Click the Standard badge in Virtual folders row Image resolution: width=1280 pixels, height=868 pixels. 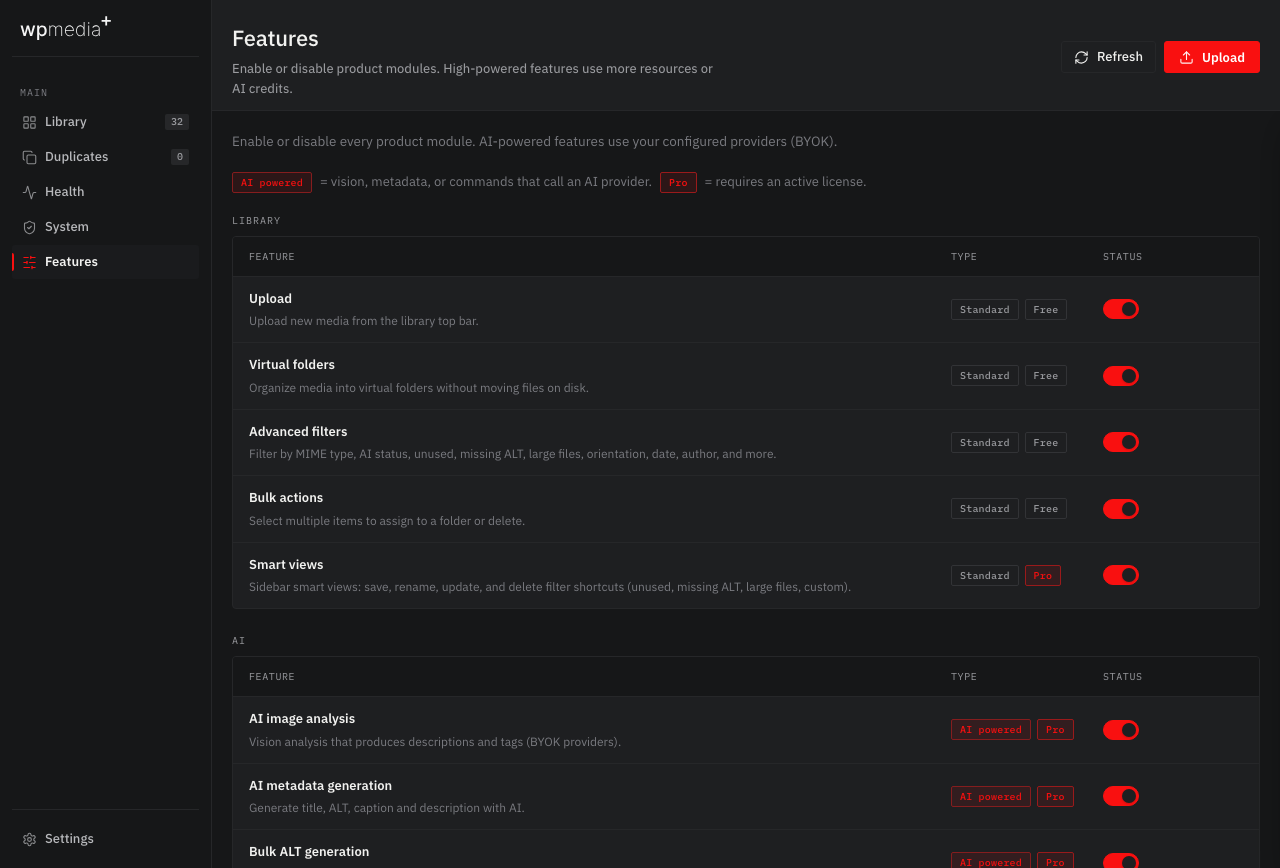(985, 376)
